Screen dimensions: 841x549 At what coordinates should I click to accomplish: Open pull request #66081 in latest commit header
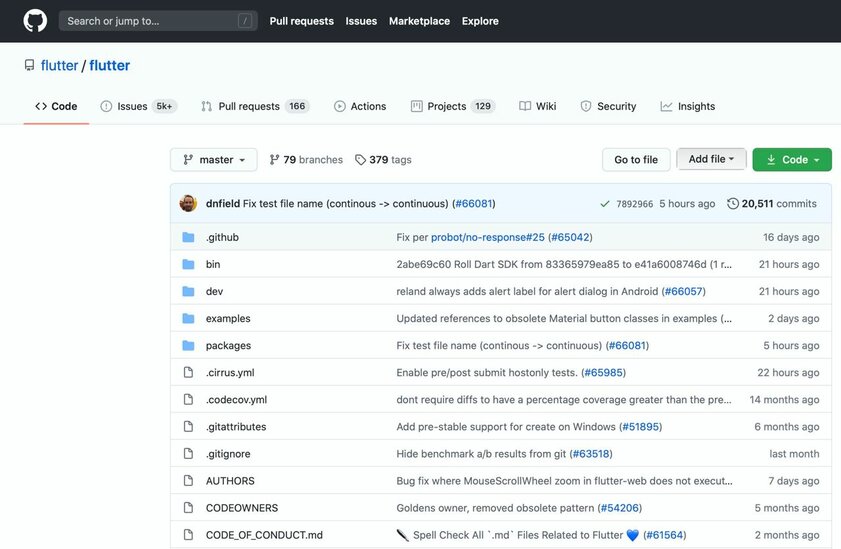coord(474,204)
